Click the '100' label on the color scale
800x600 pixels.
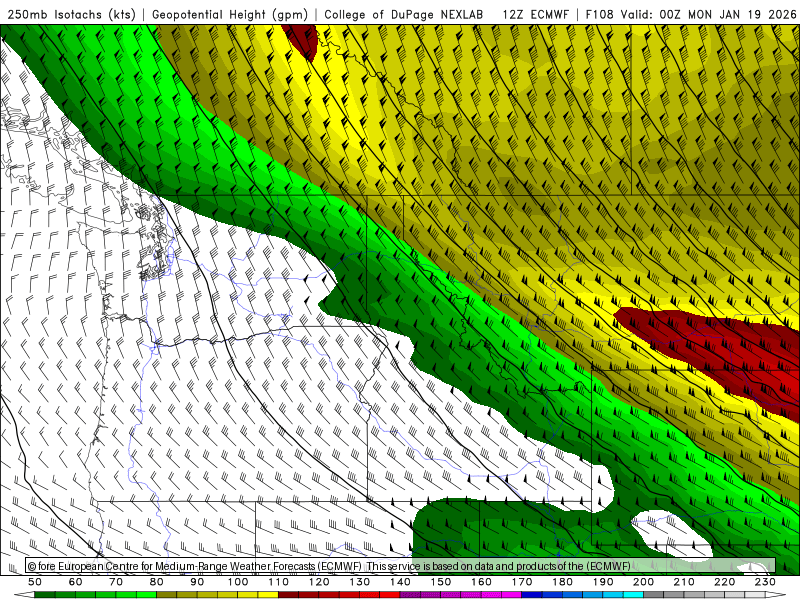pyautogui.click(x=238, y=582)
